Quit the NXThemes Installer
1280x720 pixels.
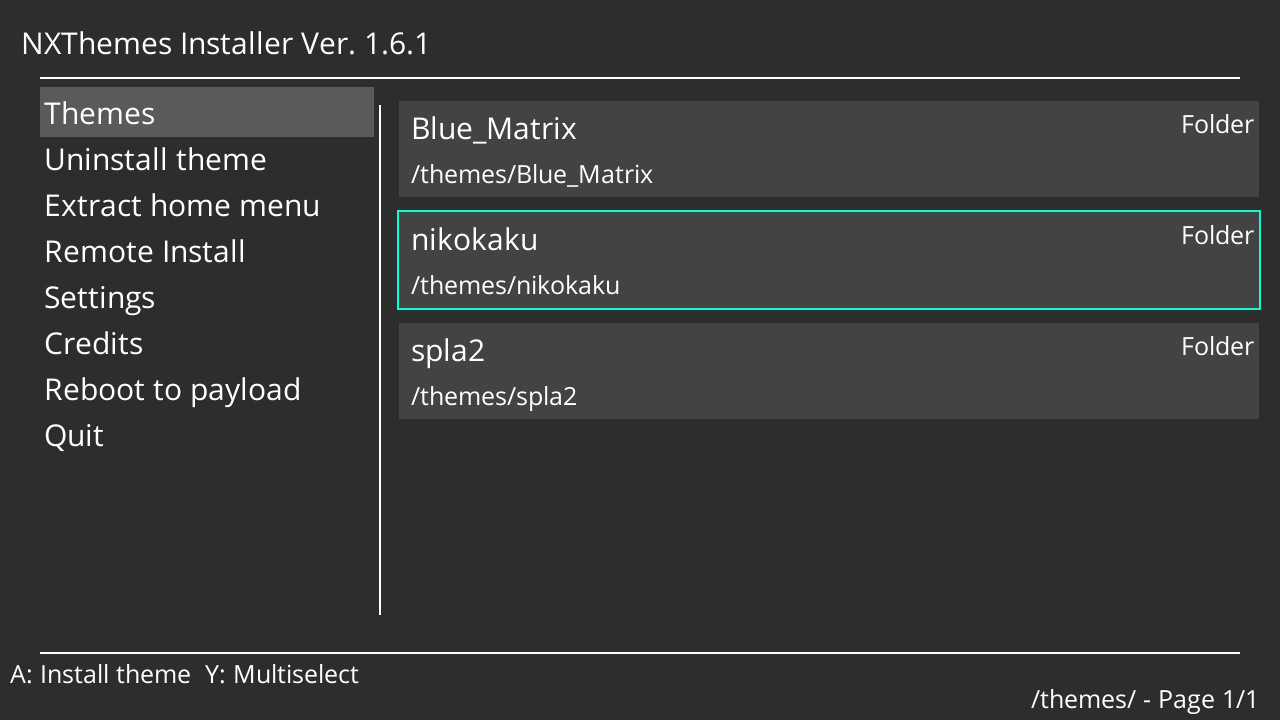coord(73,435)
